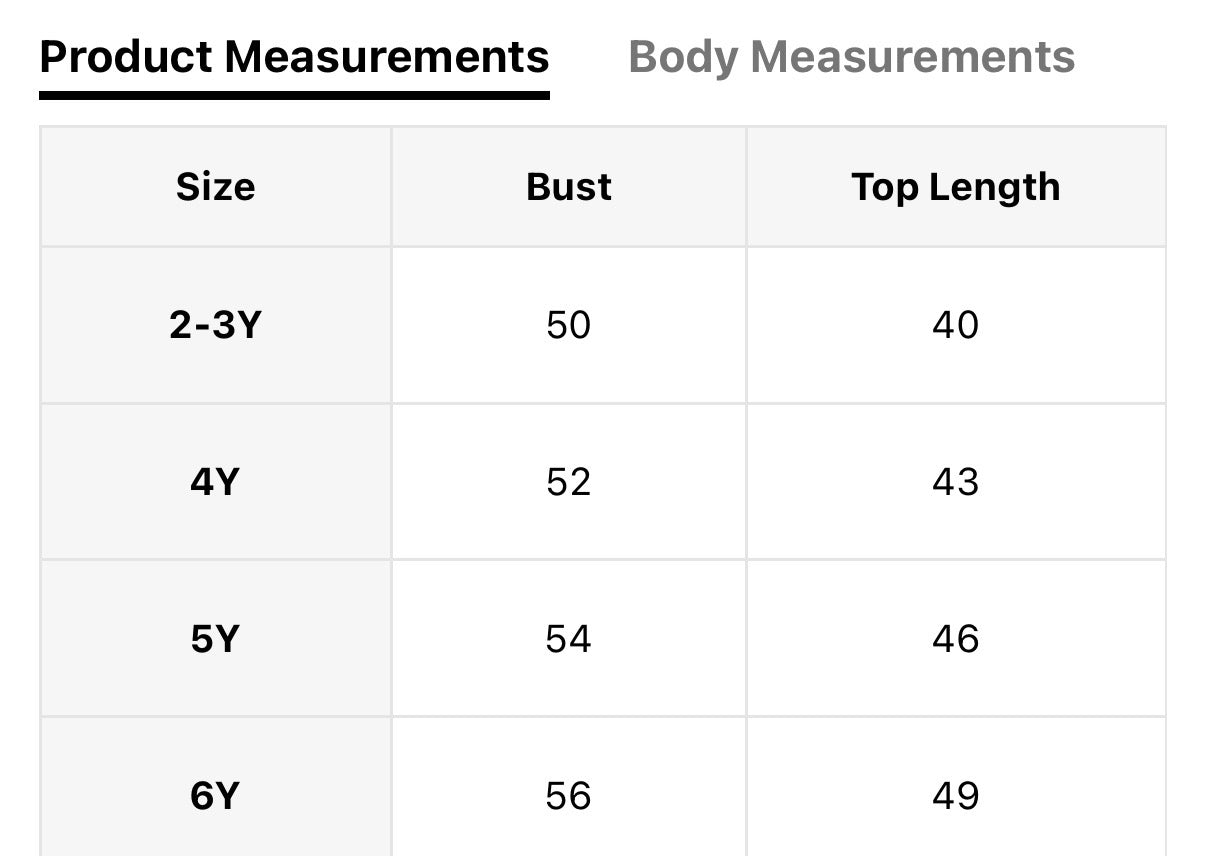Screen dimensions: 1206x856
Task: Select the Product Measurements tab
Action: (x=294, y=57)
